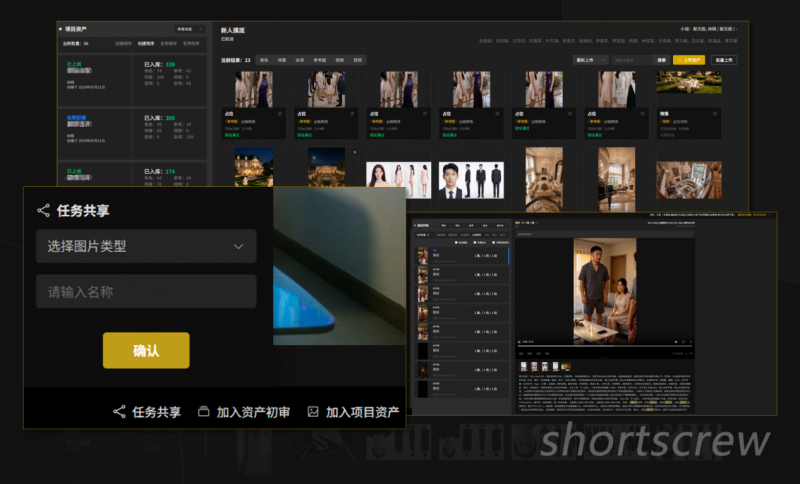Select the 角色 filter tab
This screenshot has height=484, width=800.
tap(264, 60)
